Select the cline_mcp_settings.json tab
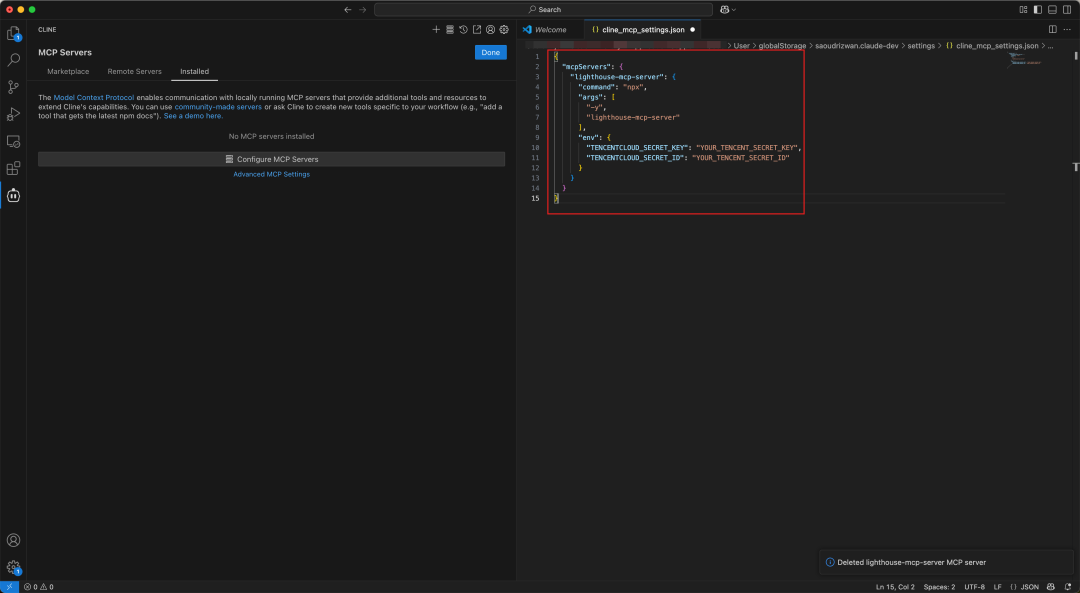Screen dimensions: 1080x593 pos(643,30)
